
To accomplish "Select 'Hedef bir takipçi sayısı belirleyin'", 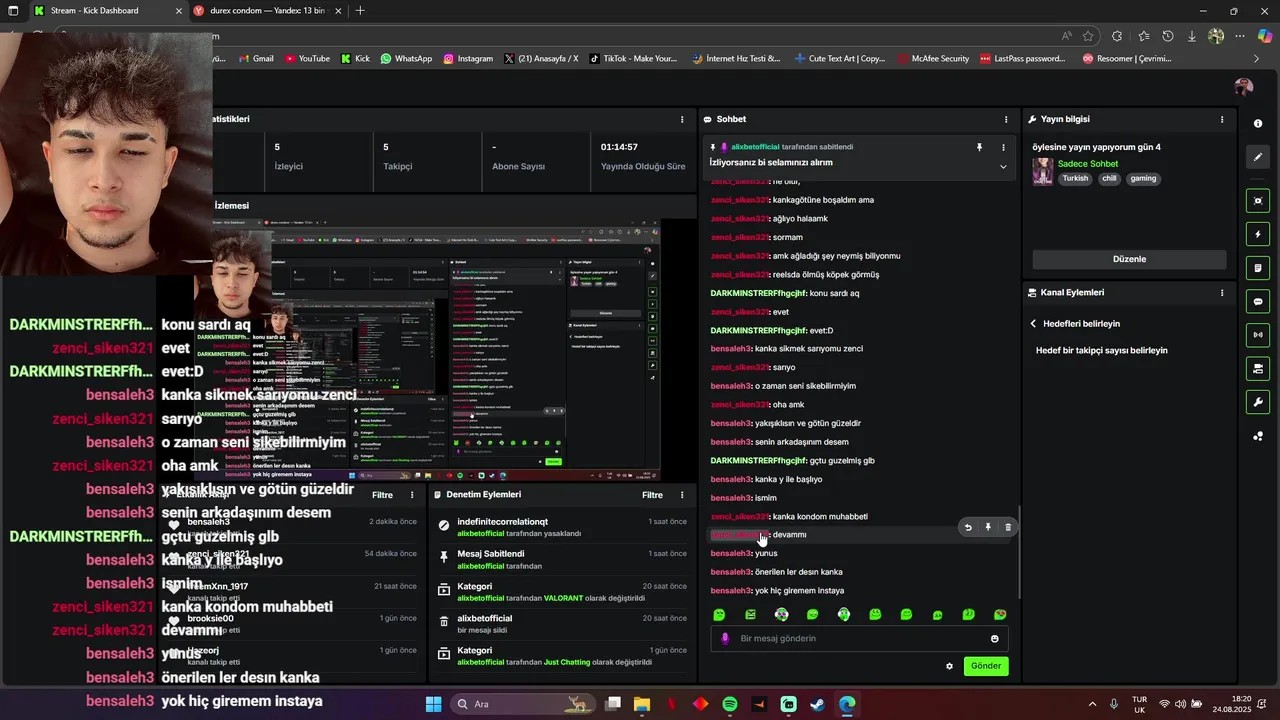I will click(x=1101, y=351).
